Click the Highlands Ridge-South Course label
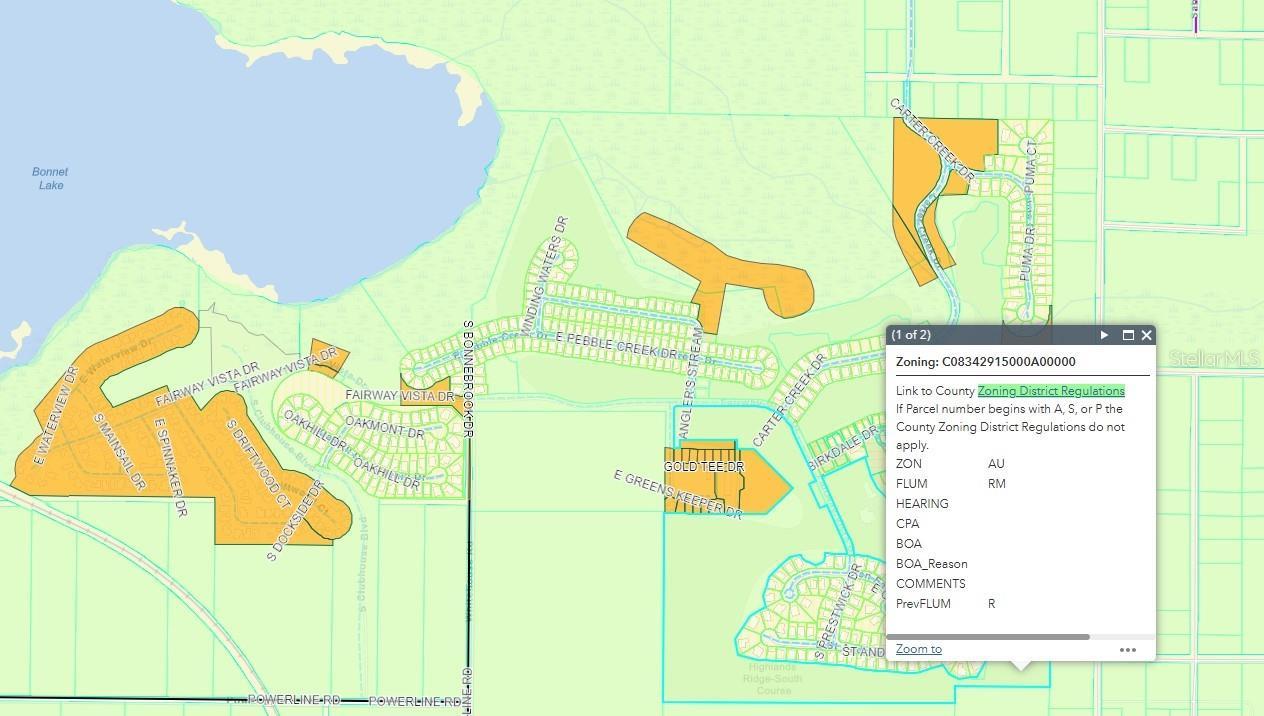The image size is (1264, 716). 775,679
